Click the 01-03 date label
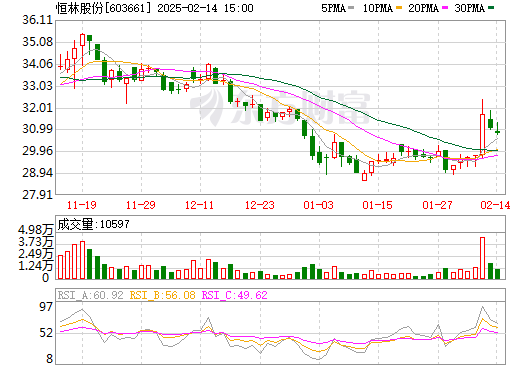 pos(318,205)
